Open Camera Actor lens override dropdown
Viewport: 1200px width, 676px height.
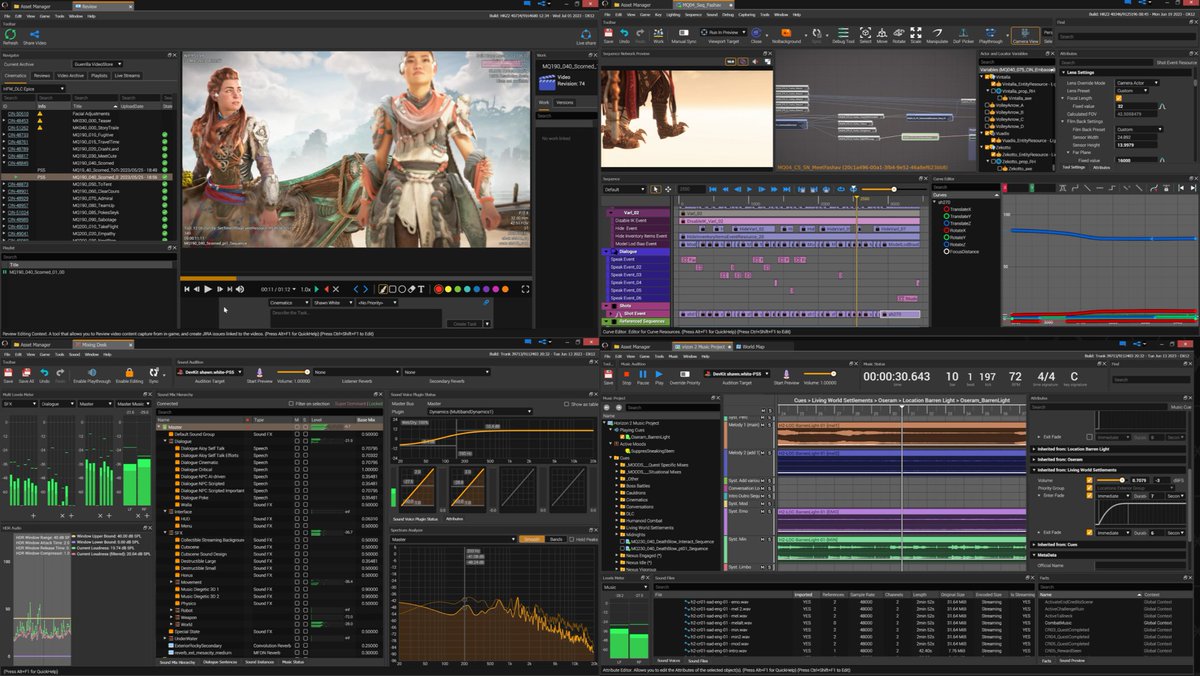(1138, 83)
